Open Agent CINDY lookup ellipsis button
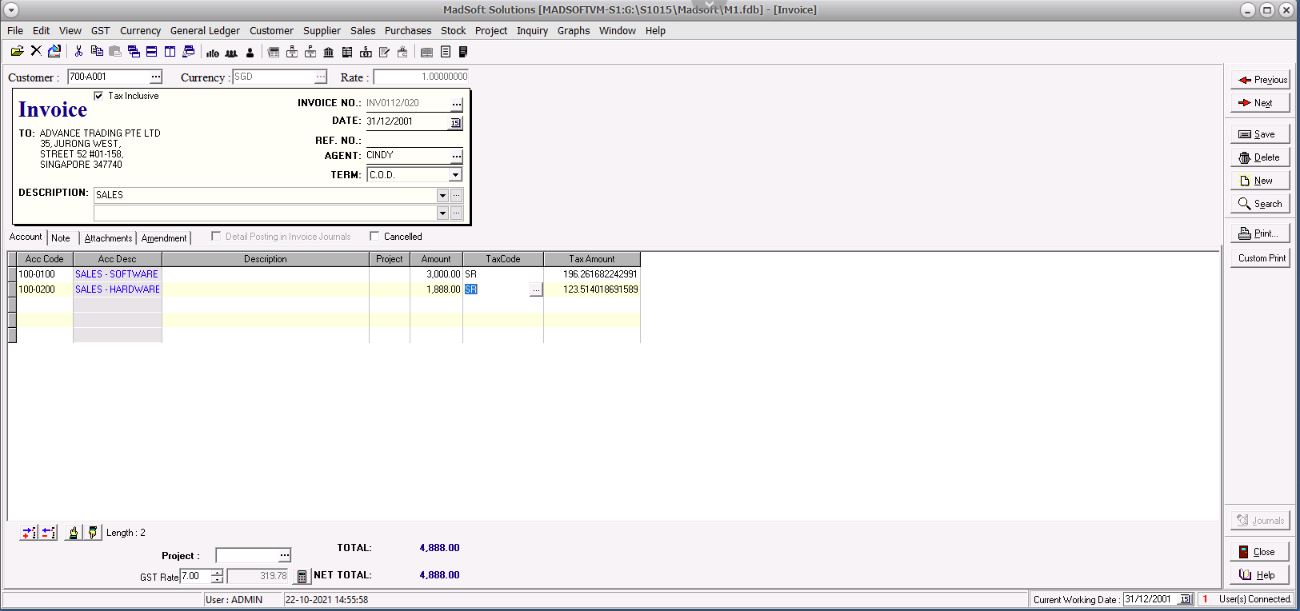Image resolution: width=1300 pixels, height=611 pixels. 457,156
